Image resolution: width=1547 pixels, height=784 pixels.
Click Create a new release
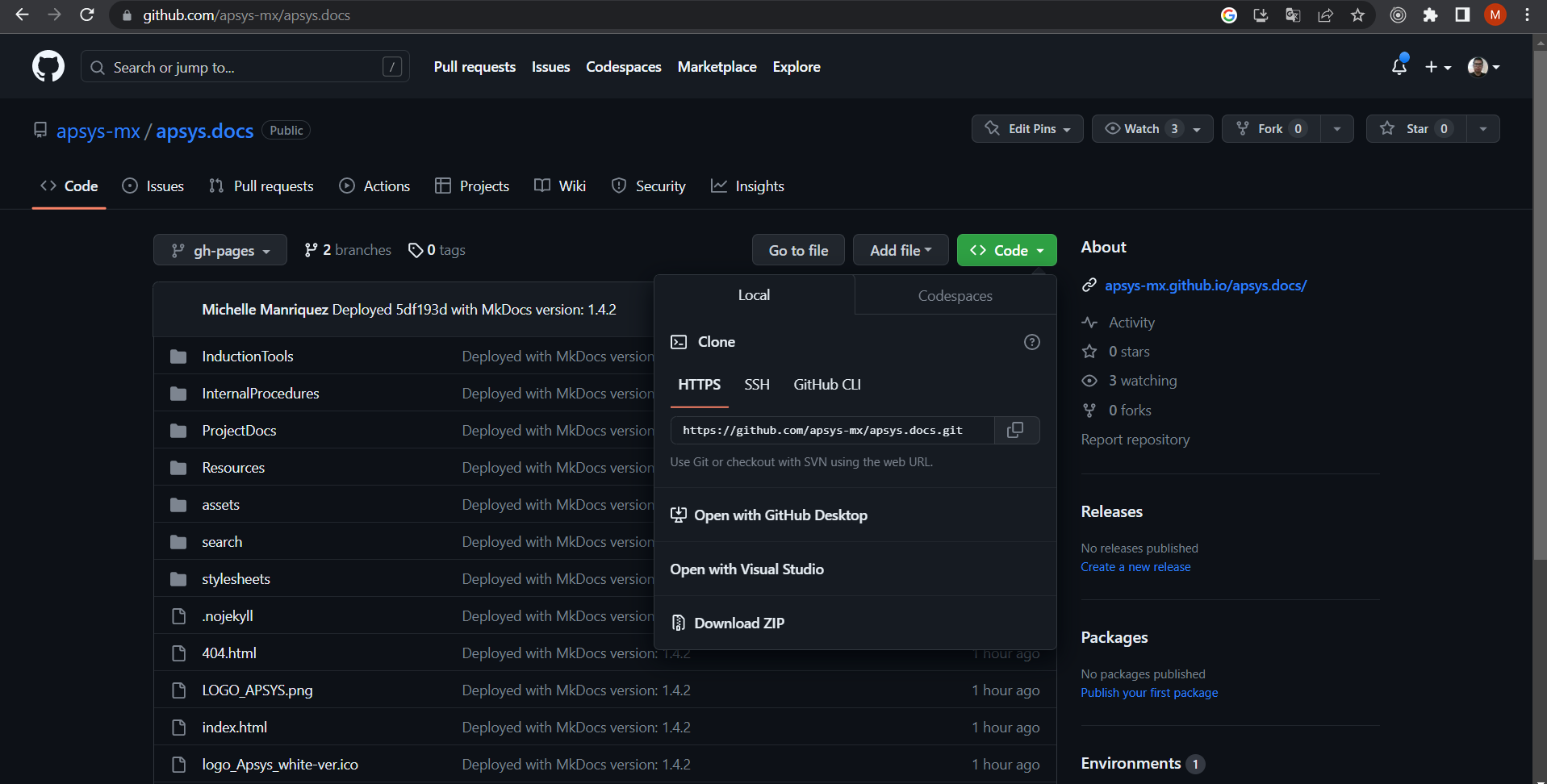(1135, 566)
